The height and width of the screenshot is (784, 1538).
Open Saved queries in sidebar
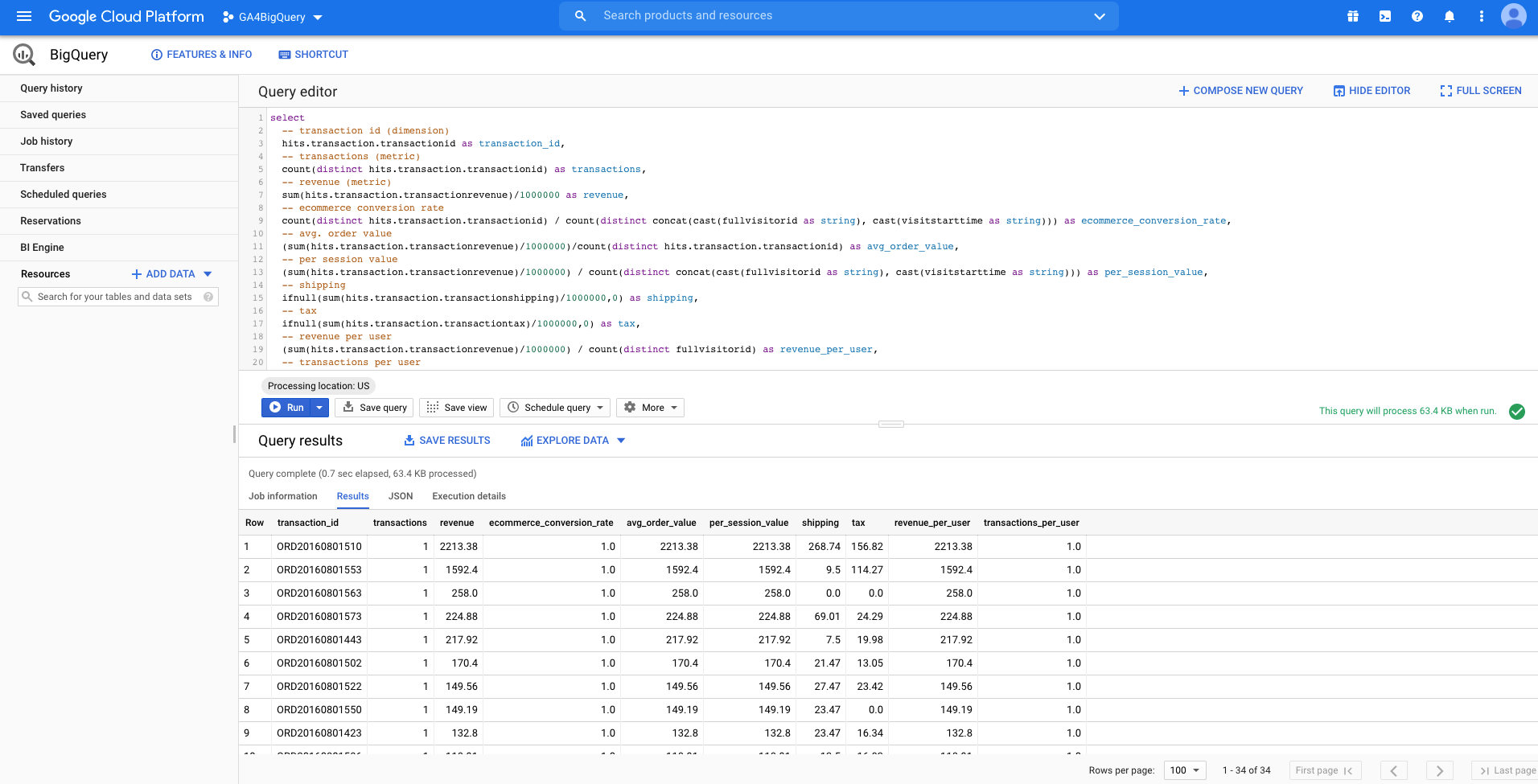[x=119, y=115]
